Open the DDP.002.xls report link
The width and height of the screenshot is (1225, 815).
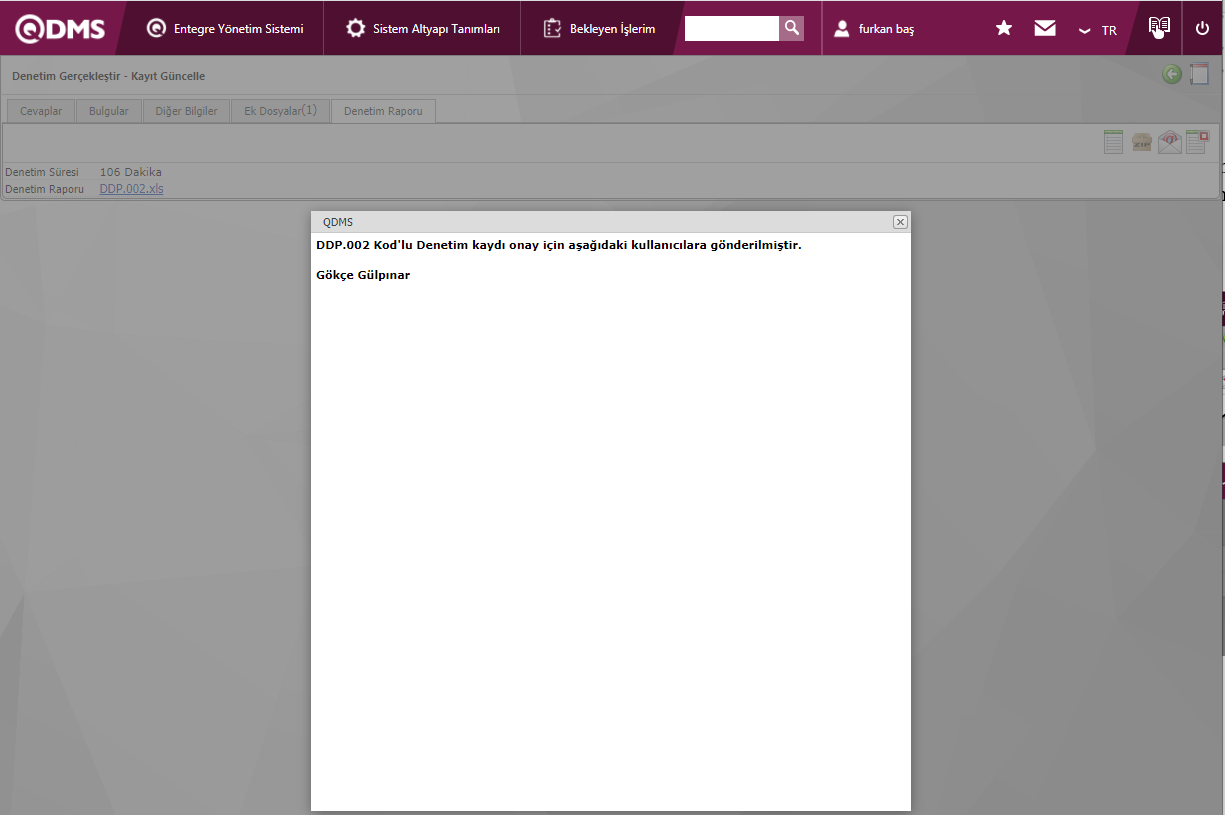tap(131, 188)
